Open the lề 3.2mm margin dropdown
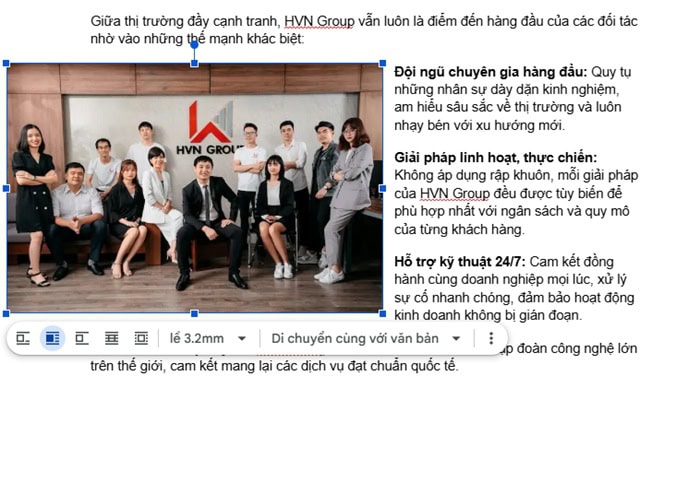Image resolution: width=700 pixels, height=482 pixels. click(208, 339)
